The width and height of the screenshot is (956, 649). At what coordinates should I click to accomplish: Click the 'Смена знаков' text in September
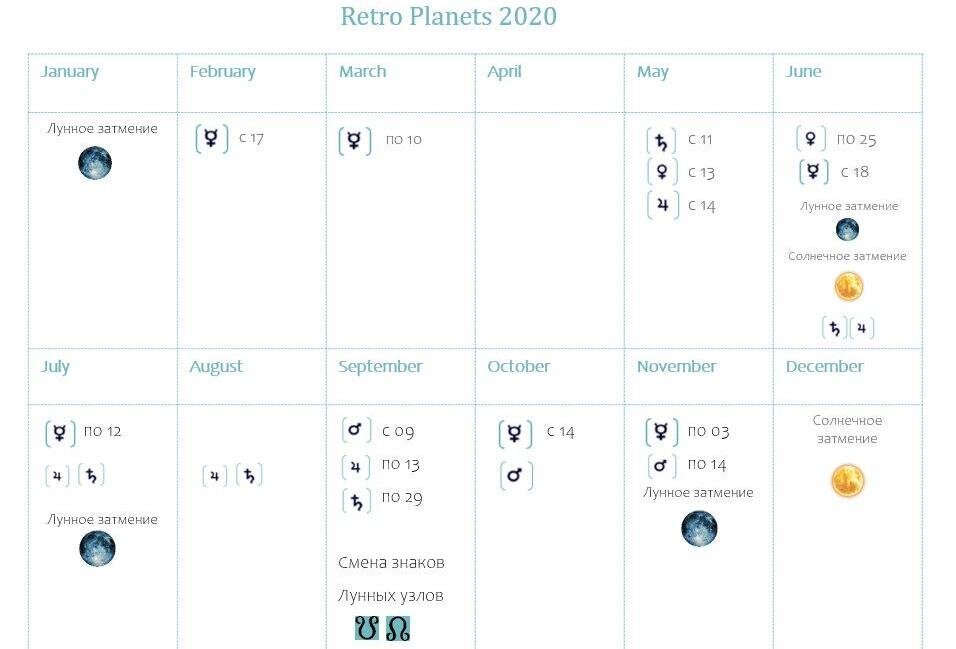391,562
